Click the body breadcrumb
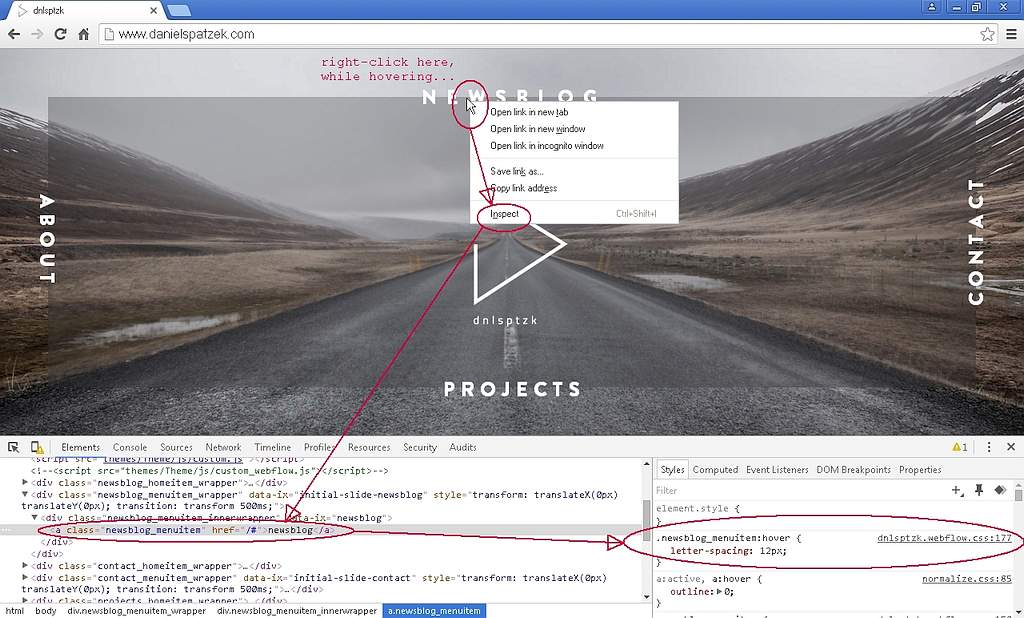The width and height of the screenshot is (1024, 618). (46, 611)
